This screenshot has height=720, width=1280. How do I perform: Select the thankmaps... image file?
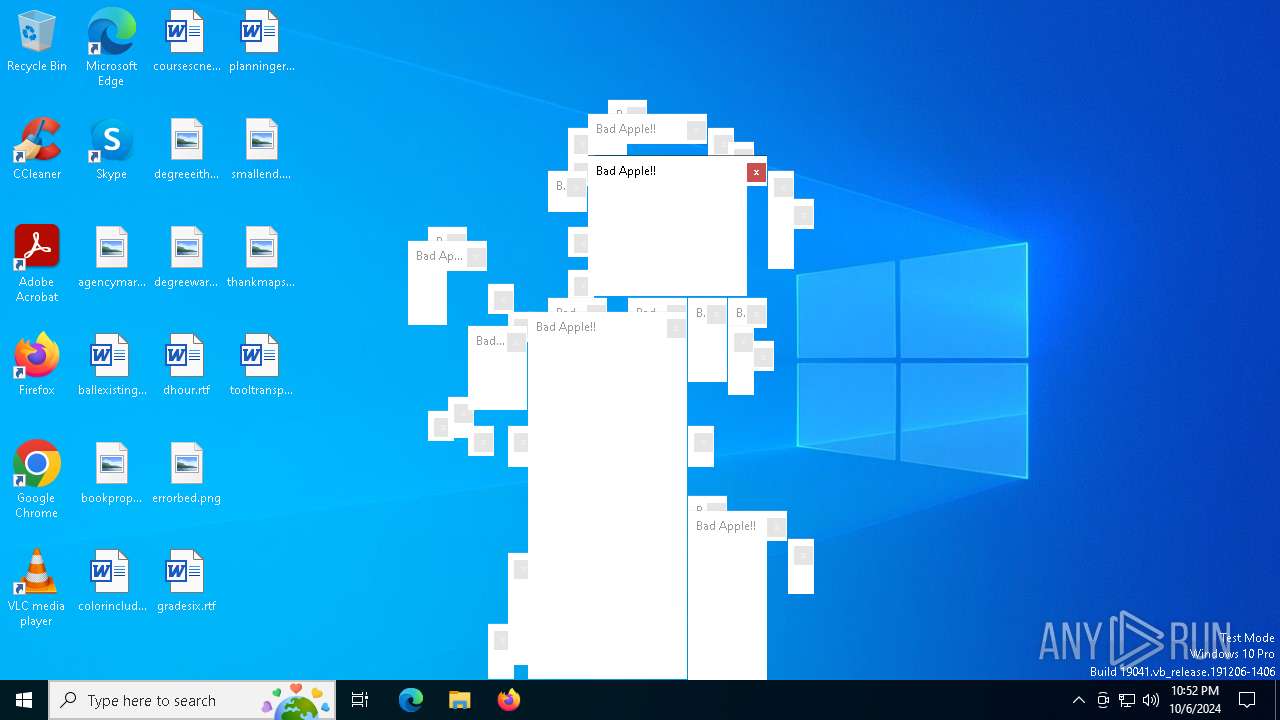261,257
